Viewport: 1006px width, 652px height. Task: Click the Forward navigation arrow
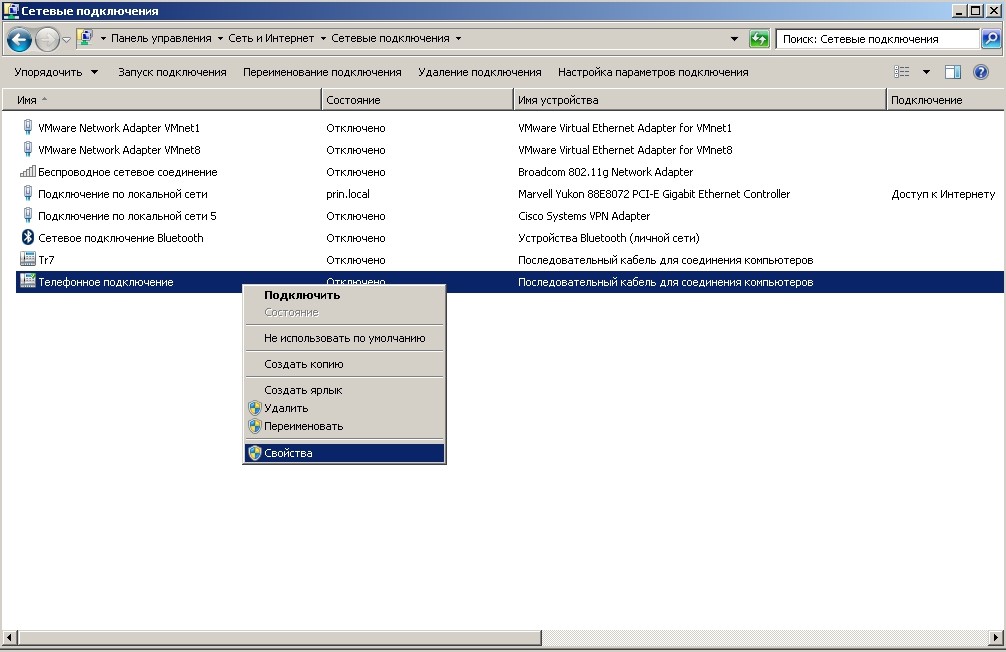pos(47,40)
